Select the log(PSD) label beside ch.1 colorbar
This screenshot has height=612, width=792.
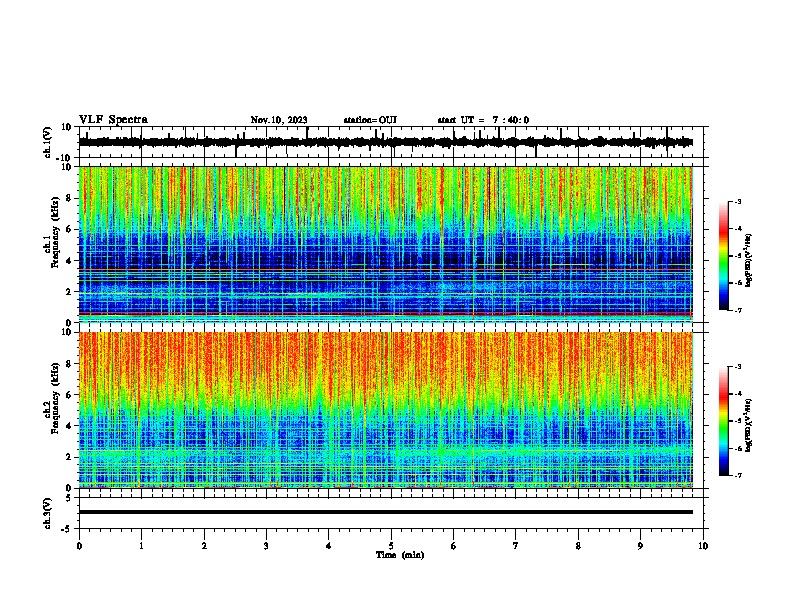click(748, 260)
